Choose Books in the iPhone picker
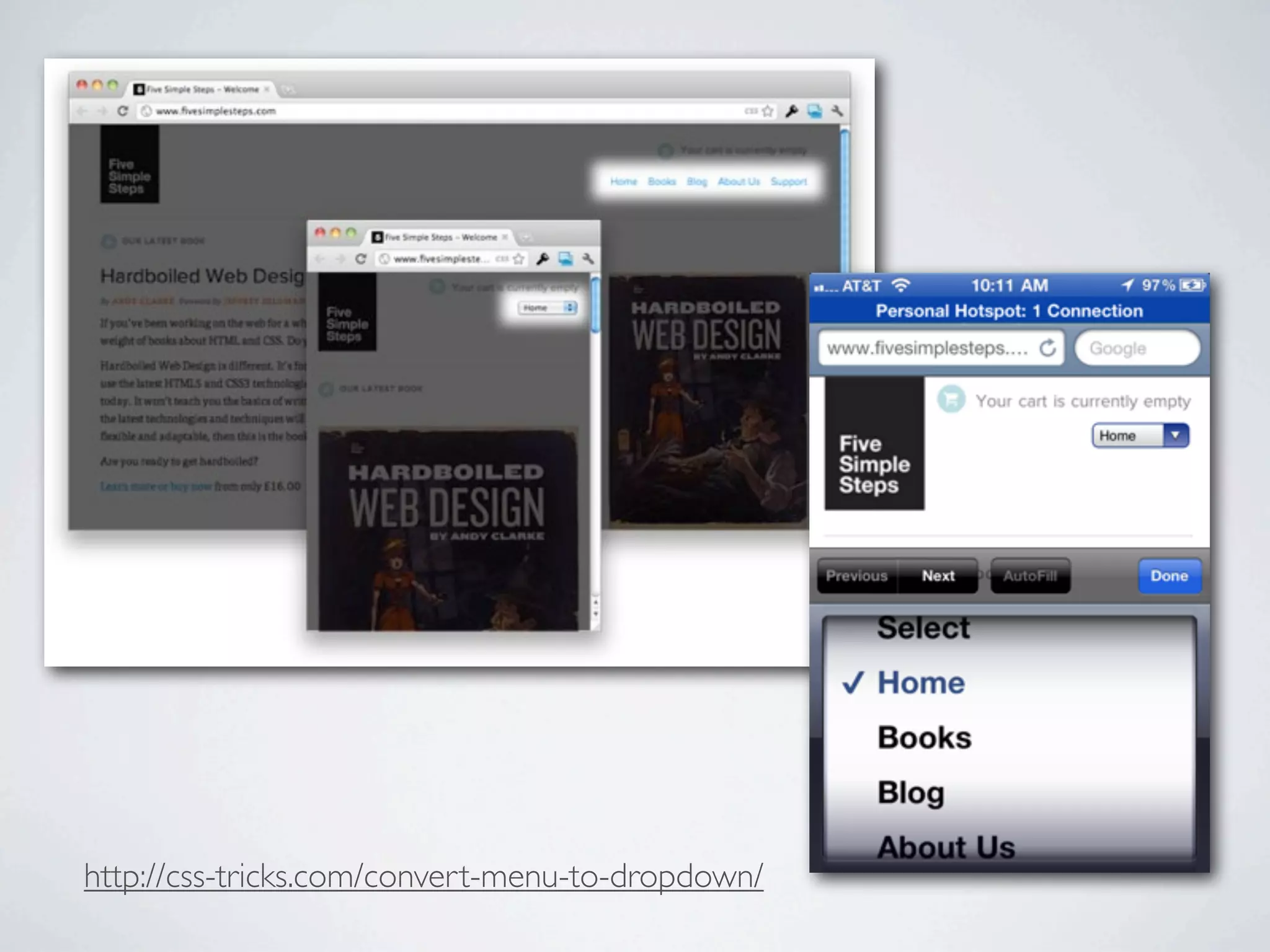Image resolution: width=1270 pixels, height=952 pixels. 924,738
